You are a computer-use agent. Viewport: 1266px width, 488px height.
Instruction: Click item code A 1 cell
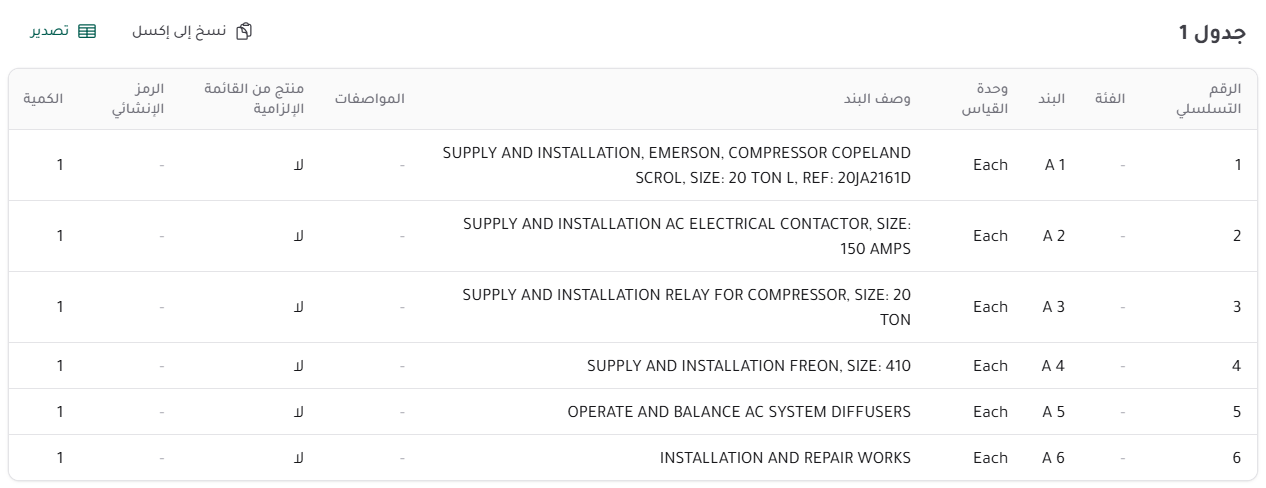pyautogui.click(x=1055, y=165)
